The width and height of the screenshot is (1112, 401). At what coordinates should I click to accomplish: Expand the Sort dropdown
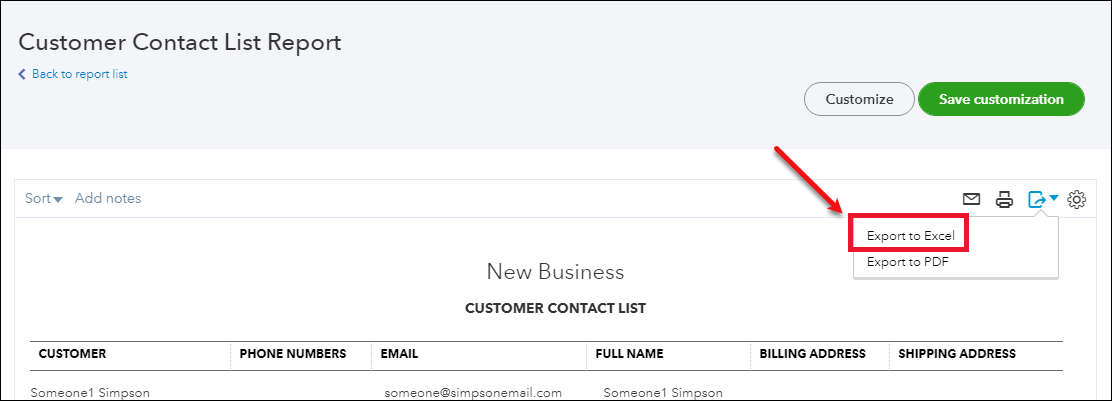coord(44,198)
